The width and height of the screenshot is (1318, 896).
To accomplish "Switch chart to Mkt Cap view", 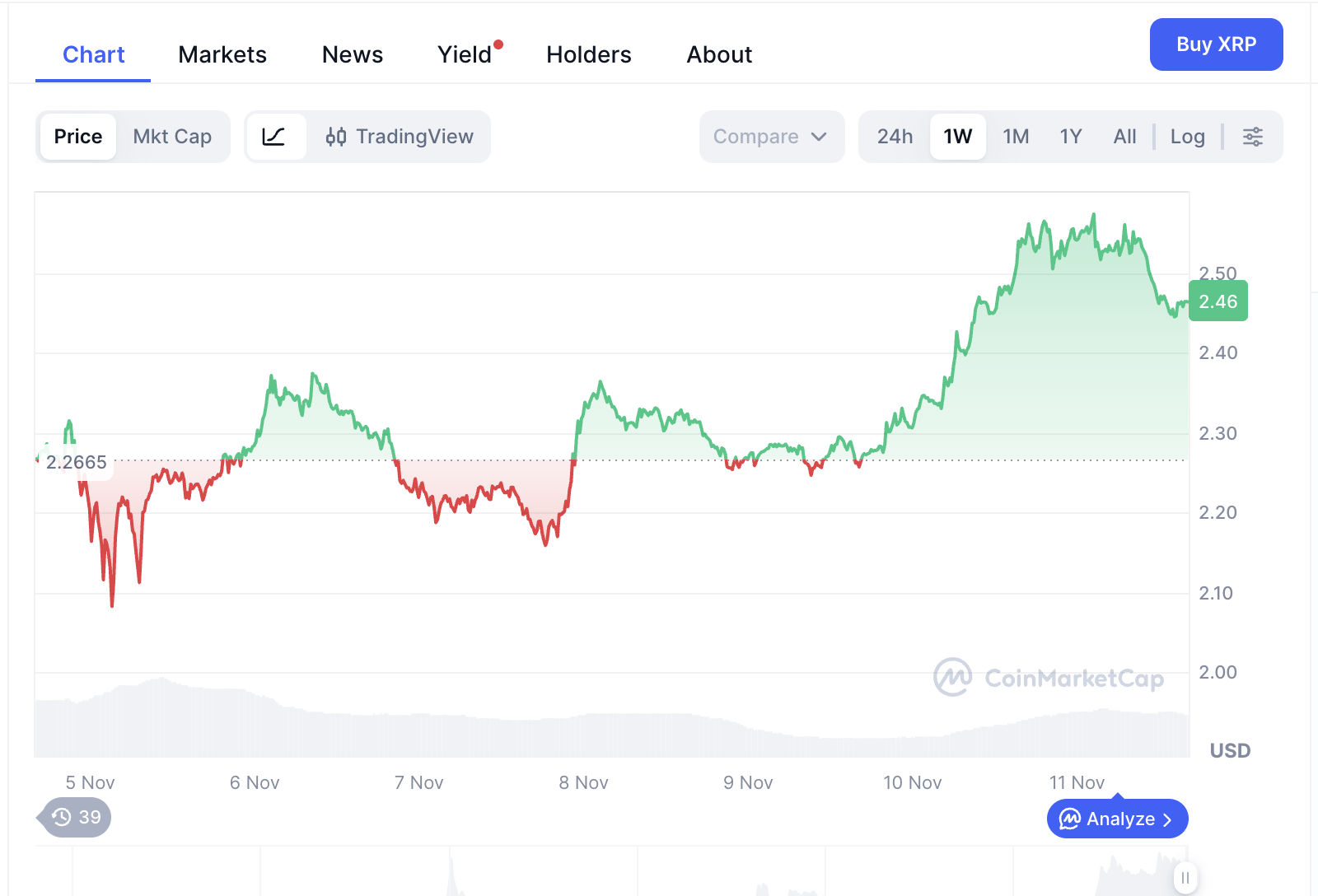I will pos(172,137).
